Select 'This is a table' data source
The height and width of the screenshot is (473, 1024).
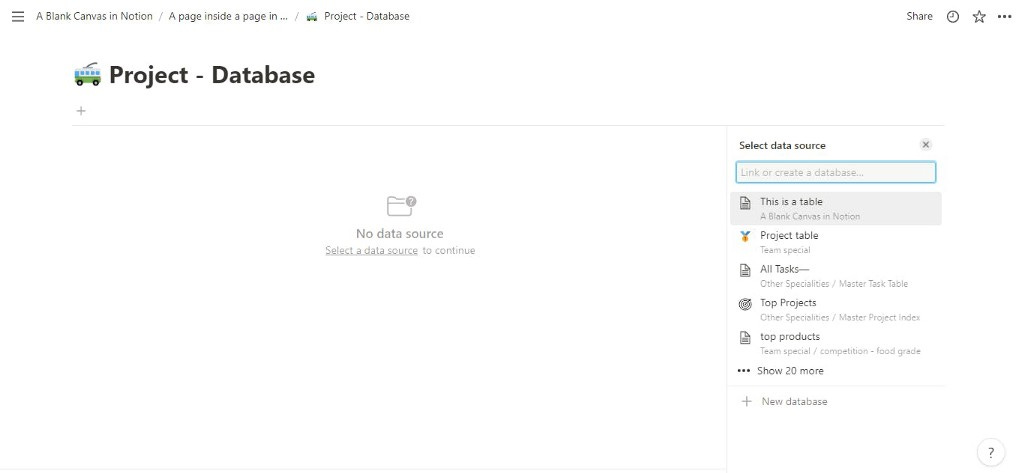pyautogui.click(x=835, y=208)
